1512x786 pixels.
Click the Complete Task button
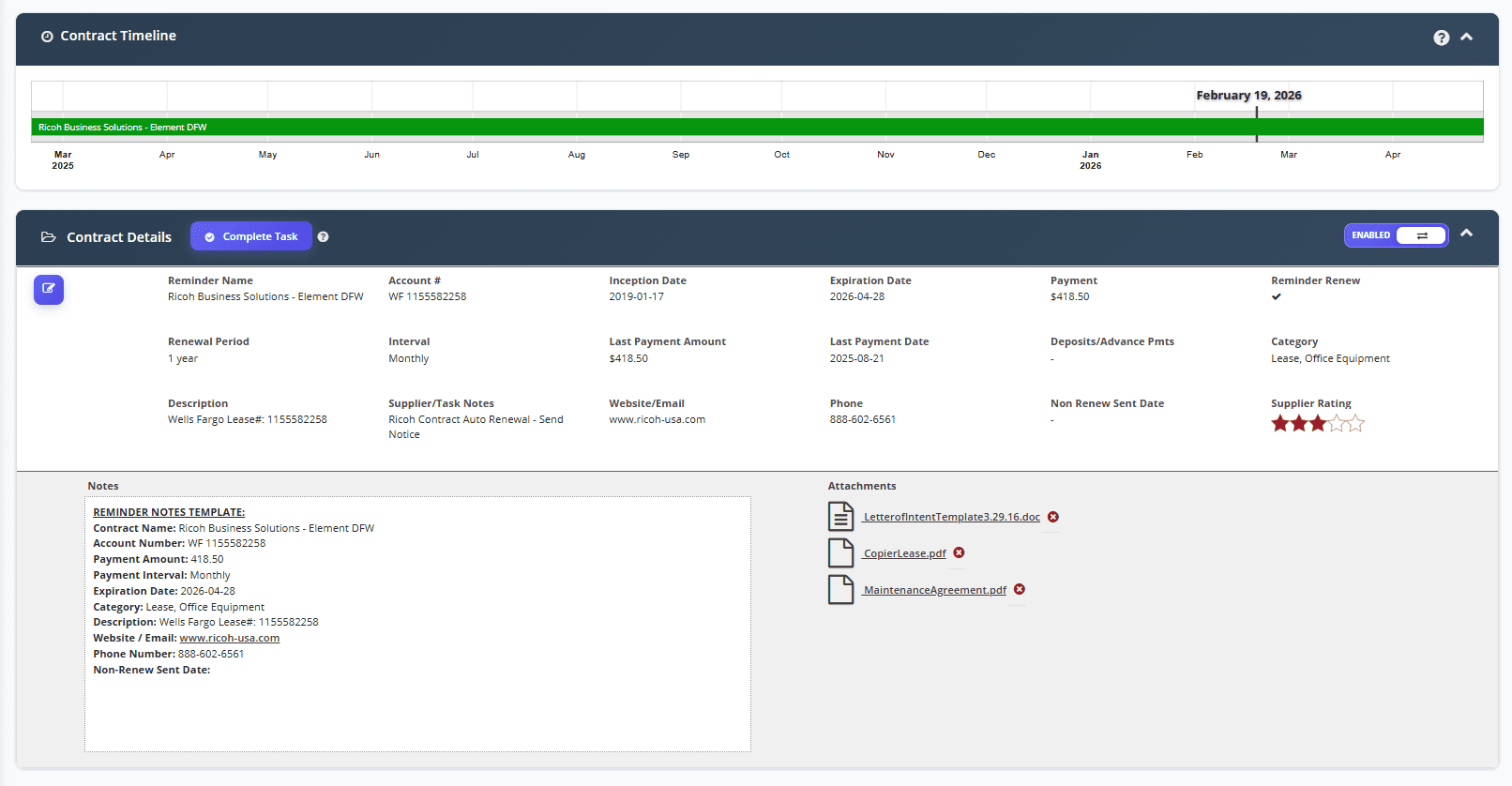[x=251, y=236]
